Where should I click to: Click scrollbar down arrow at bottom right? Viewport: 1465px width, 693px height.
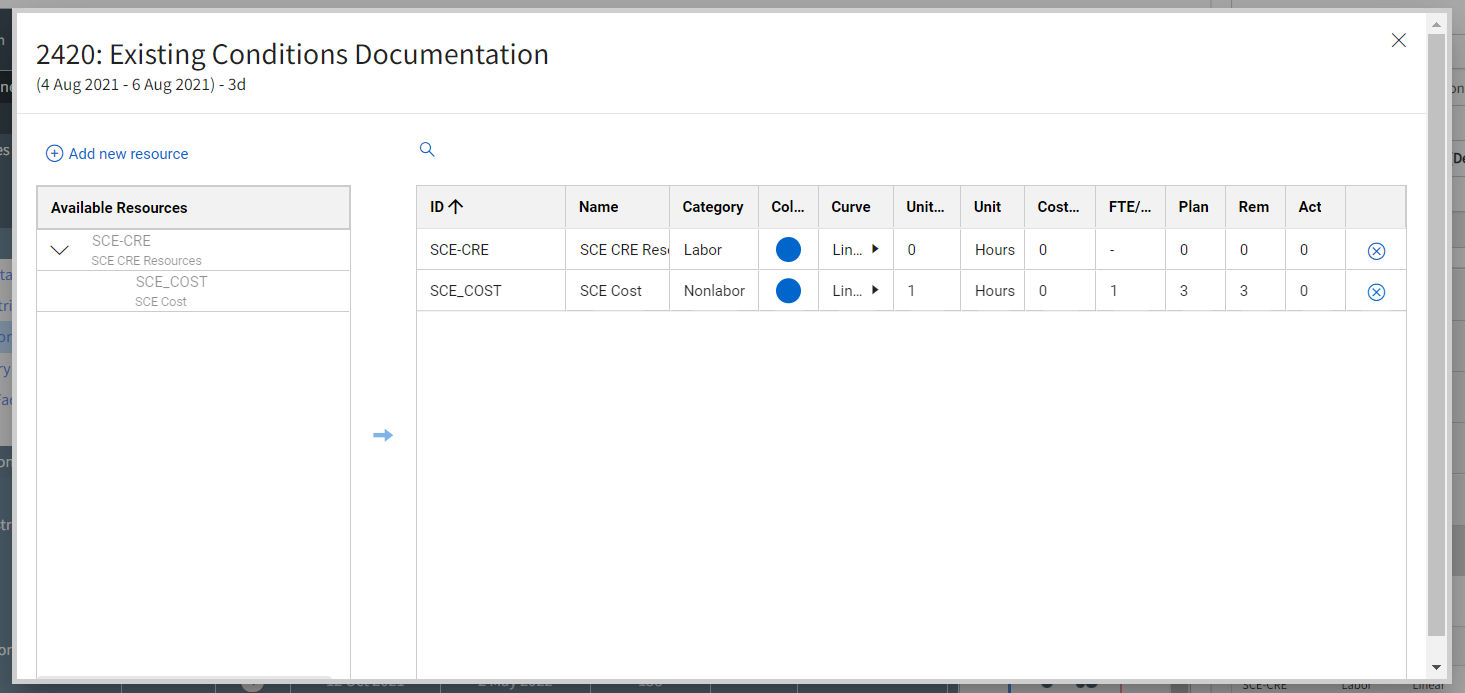coord(1436,667)
